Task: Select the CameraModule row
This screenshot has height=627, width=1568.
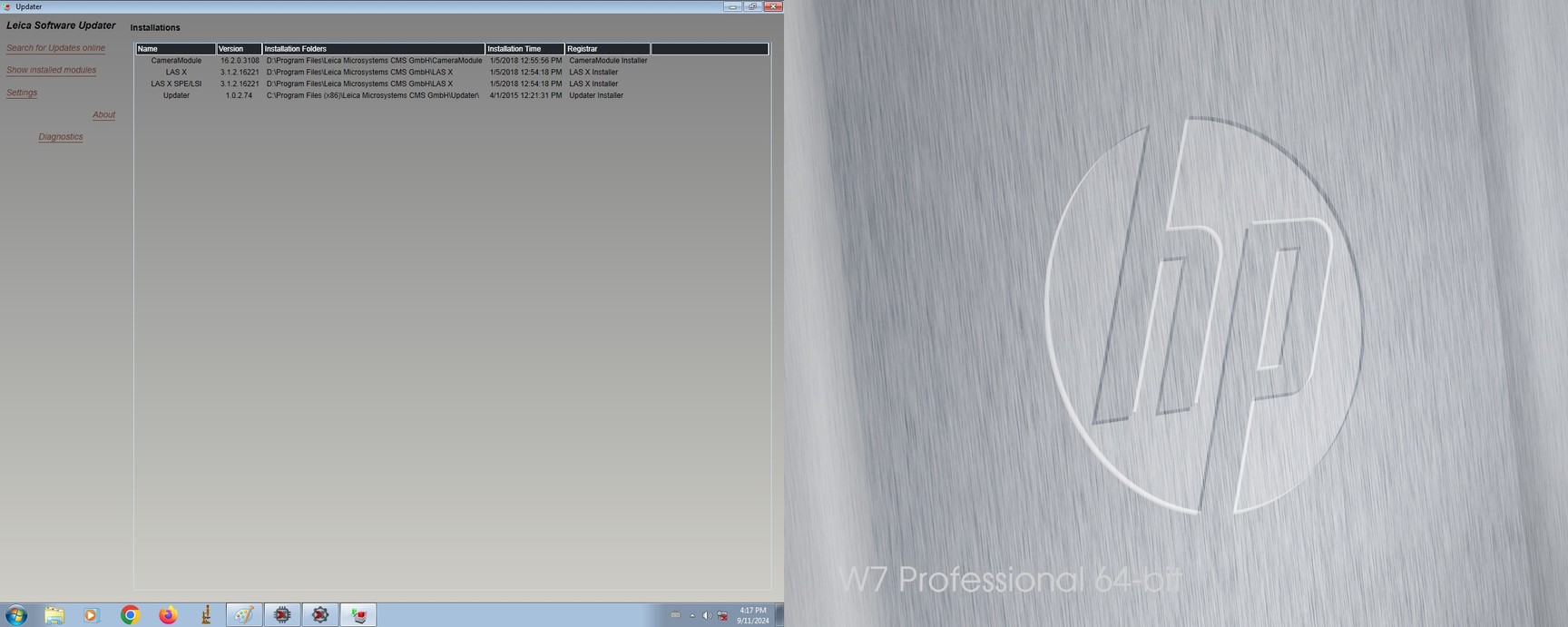Action: [x=176, y=61]
